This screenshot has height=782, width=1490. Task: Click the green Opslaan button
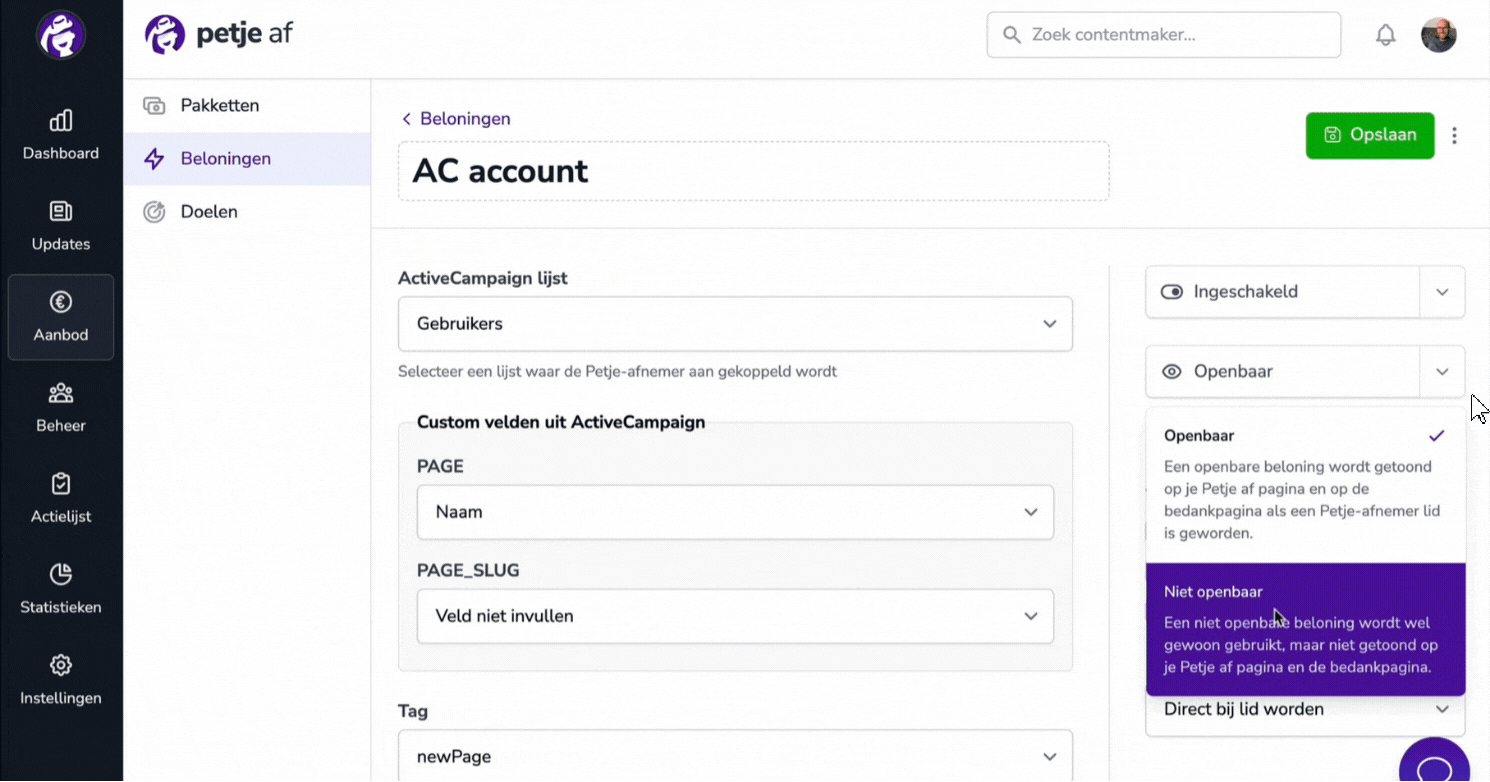click(x=1370, y=135)
